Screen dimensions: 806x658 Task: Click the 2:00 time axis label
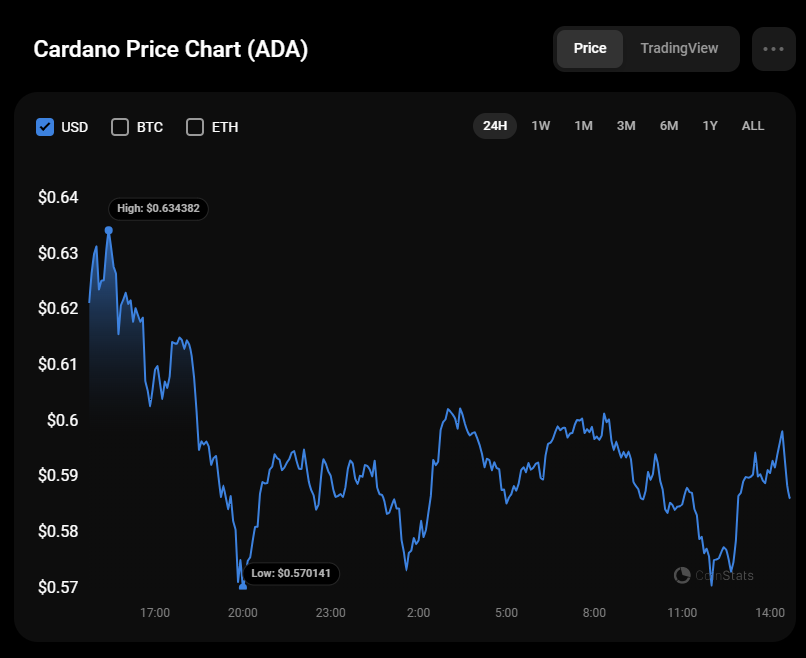418,612
